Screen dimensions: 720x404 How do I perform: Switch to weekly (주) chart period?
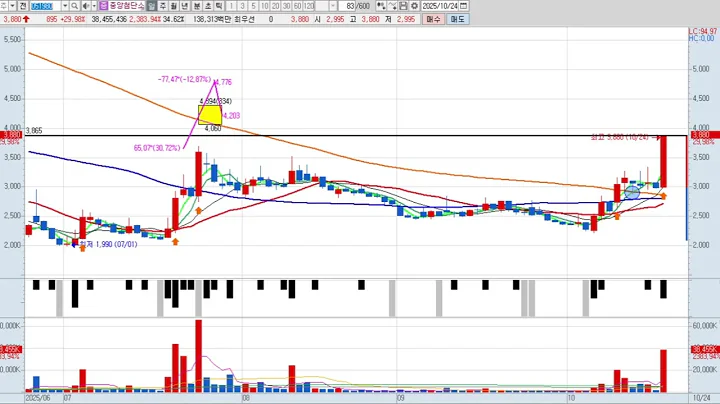click(x=163, y=6)
